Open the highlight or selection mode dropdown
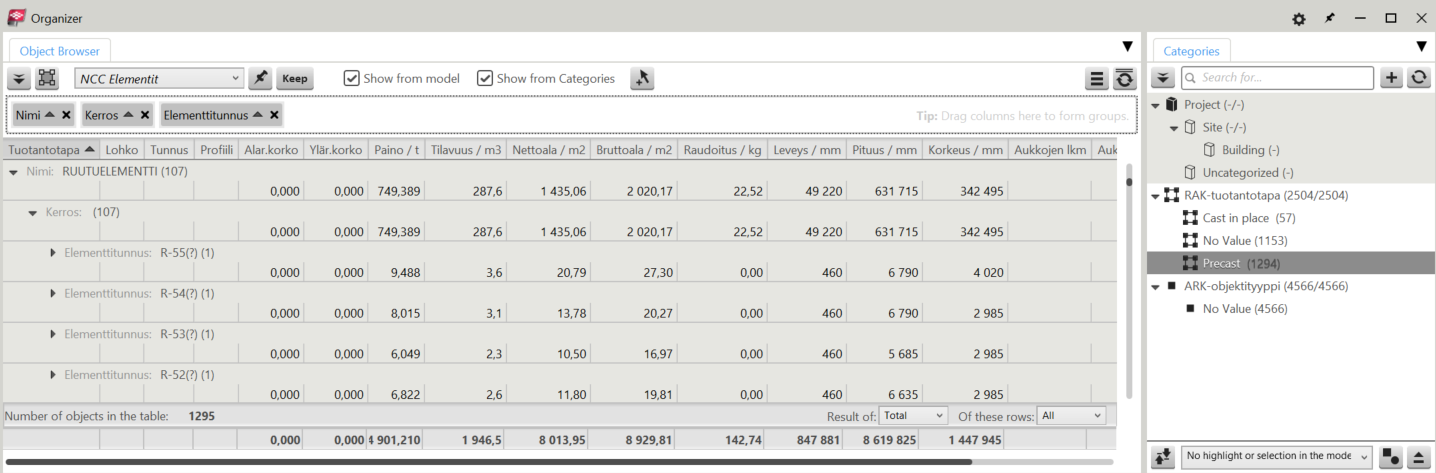This screenshot has height=473, width=1436. pos(1277,456)
